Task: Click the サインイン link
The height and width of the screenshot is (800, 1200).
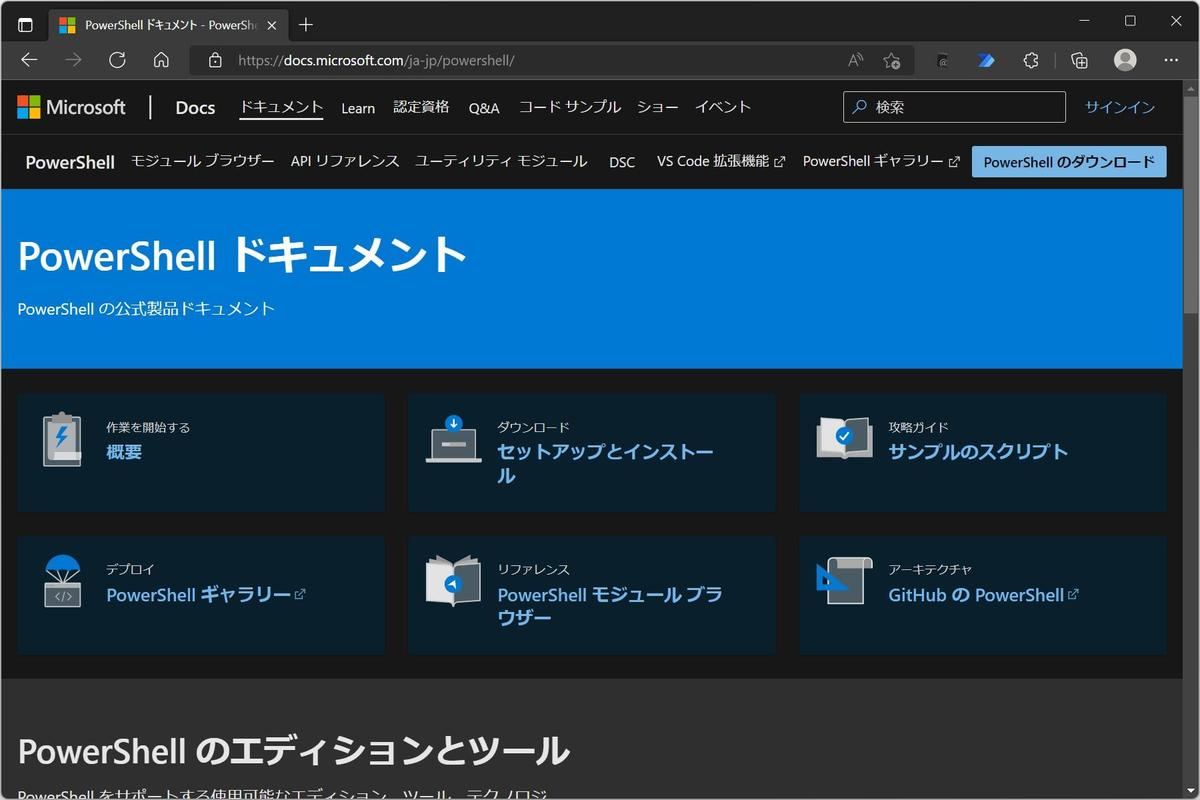Action: pos(1120,107)
